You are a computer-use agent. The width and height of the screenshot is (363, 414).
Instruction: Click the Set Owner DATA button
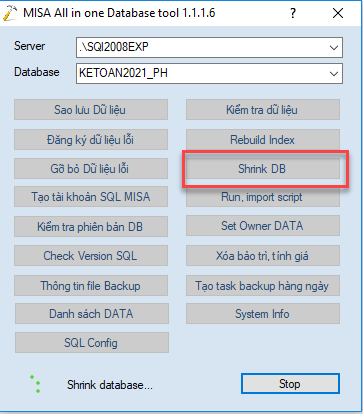(263, 226)
